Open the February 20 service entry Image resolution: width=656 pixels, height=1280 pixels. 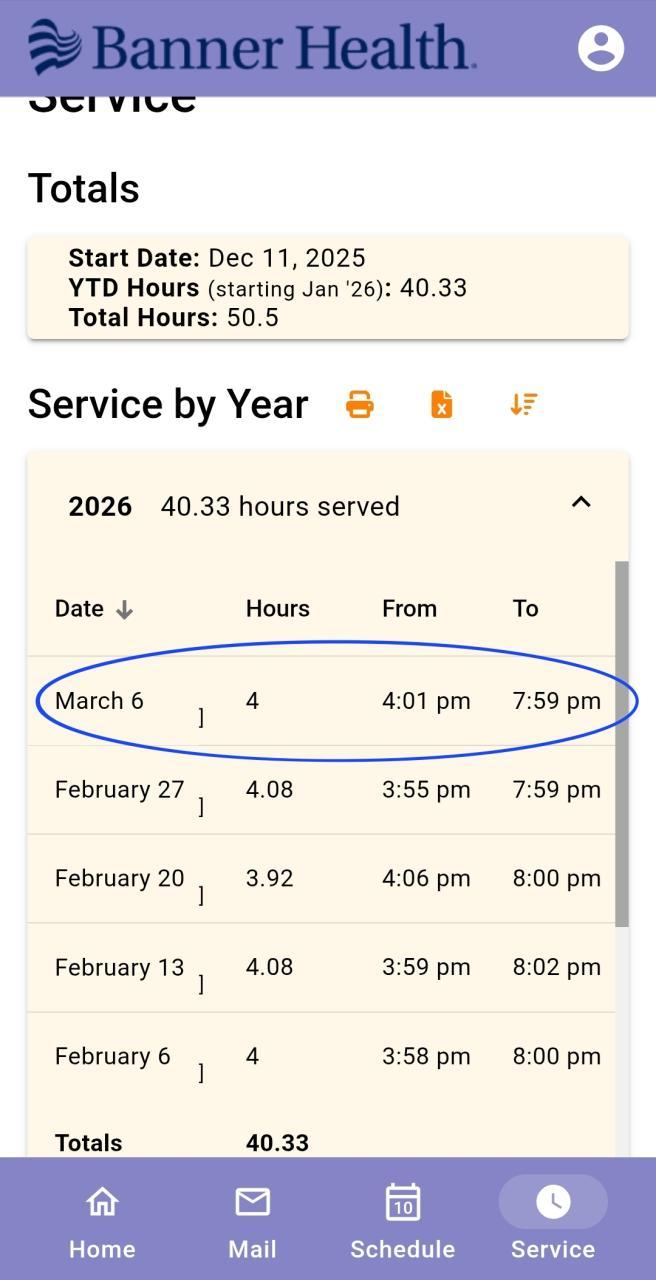[320, 879]
